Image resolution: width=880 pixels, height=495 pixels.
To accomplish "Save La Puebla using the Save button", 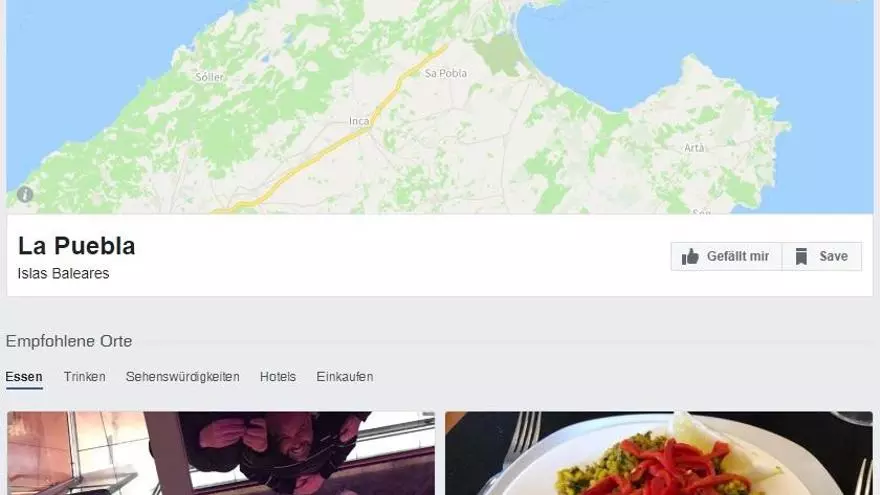I will point(822,256).
